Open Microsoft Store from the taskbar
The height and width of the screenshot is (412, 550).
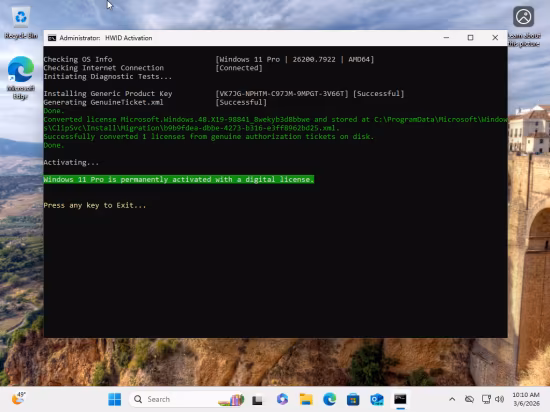(x=353, y=399)
